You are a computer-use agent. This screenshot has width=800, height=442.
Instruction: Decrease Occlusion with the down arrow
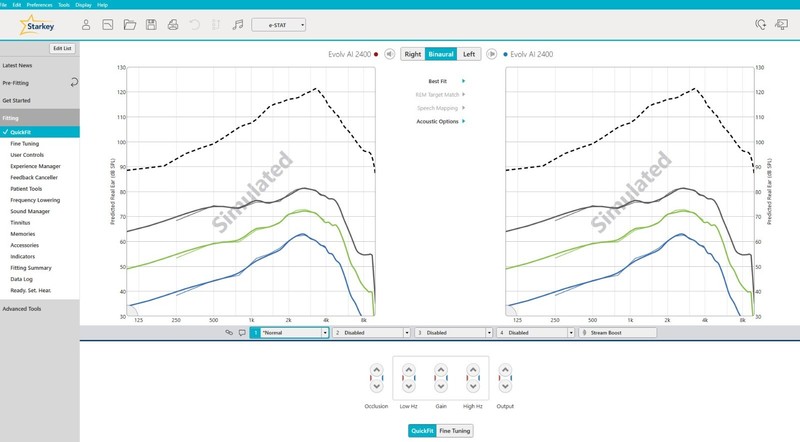click(377, 386)
